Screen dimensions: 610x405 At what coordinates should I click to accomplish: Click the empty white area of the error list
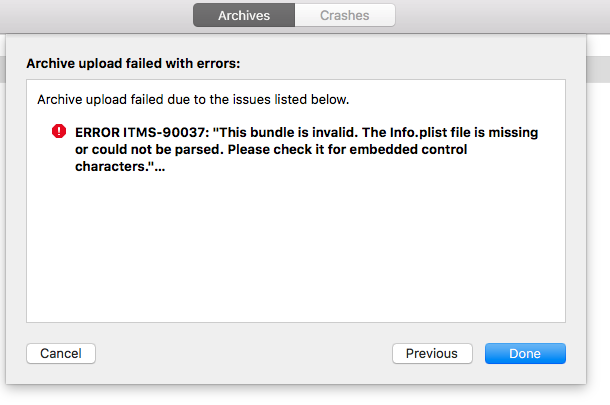click(296, 249)
